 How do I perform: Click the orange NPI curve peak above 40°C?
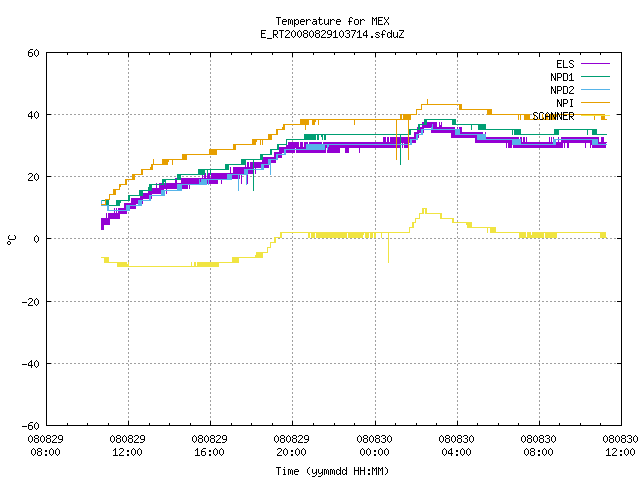[427, 102]
